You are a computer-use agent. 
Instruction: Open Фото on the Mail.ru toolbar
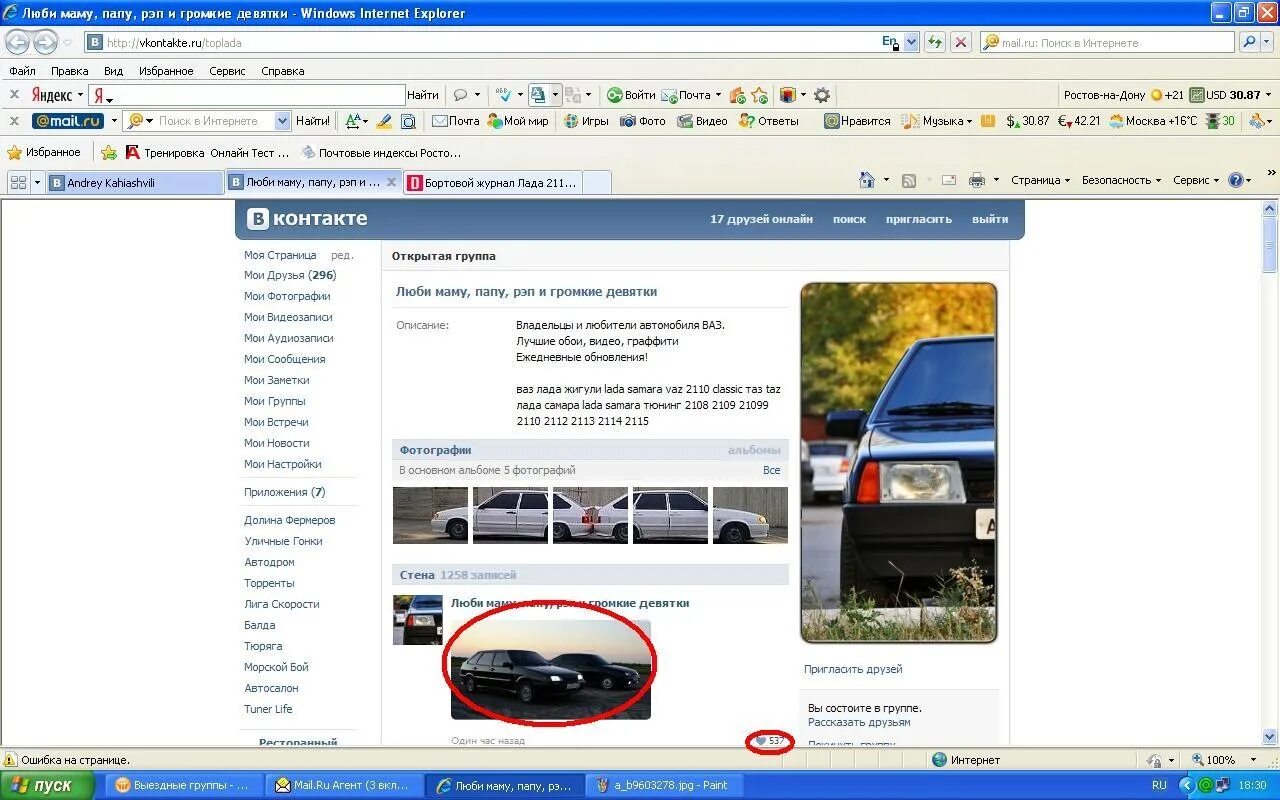point(642,121)
